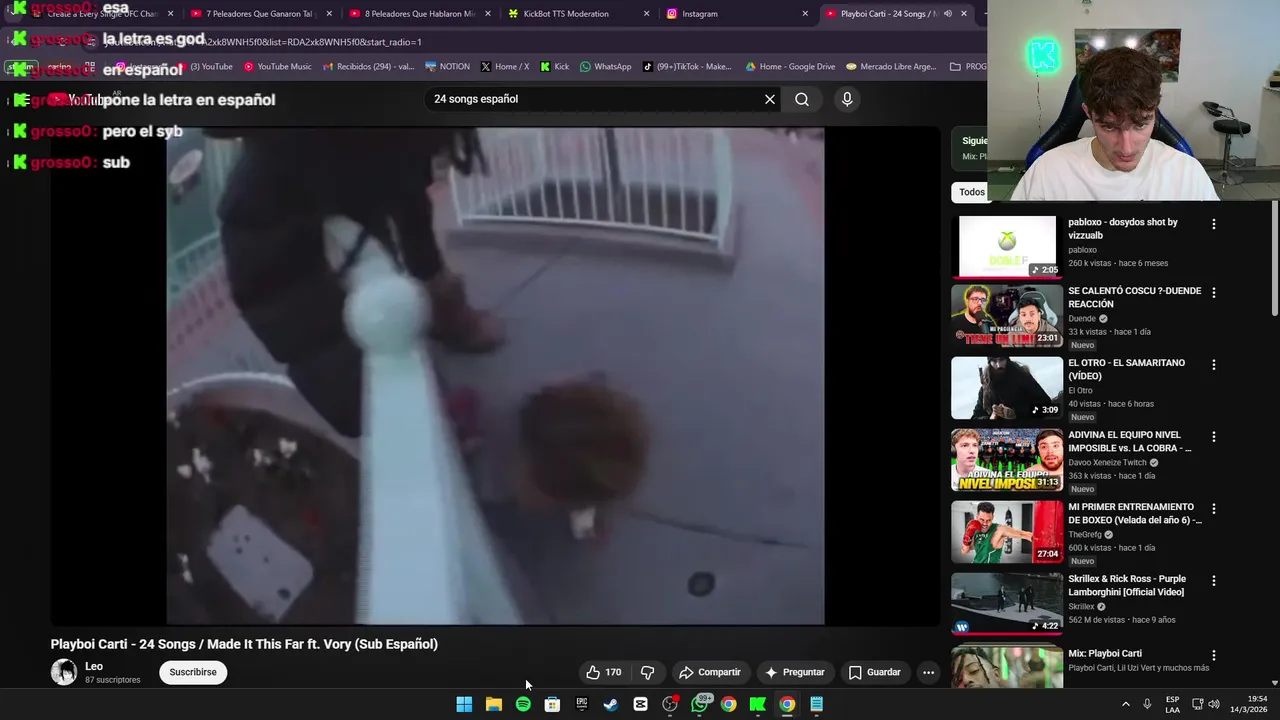This screenshot has width=1280, height=720.
Task: Open Microsoft Store from the taskbar
Action: point(552,704)
